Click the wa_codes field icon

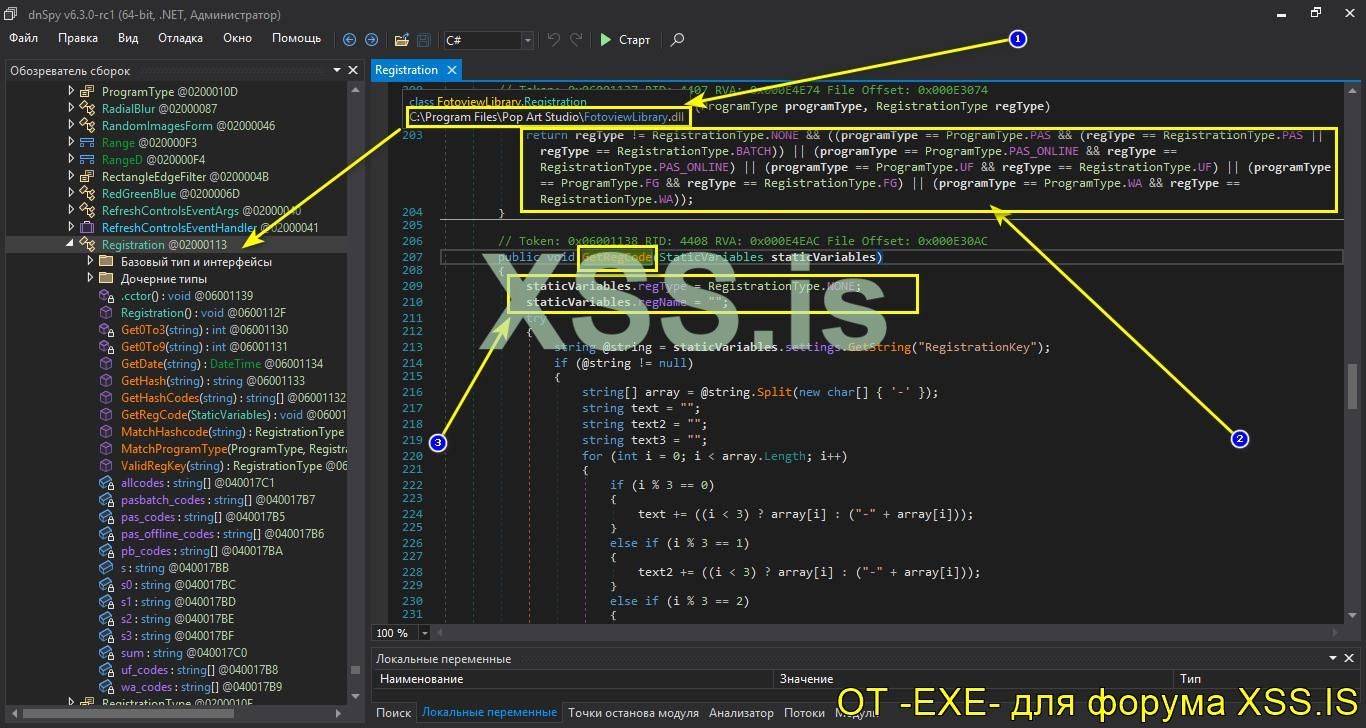coord(107,687)
